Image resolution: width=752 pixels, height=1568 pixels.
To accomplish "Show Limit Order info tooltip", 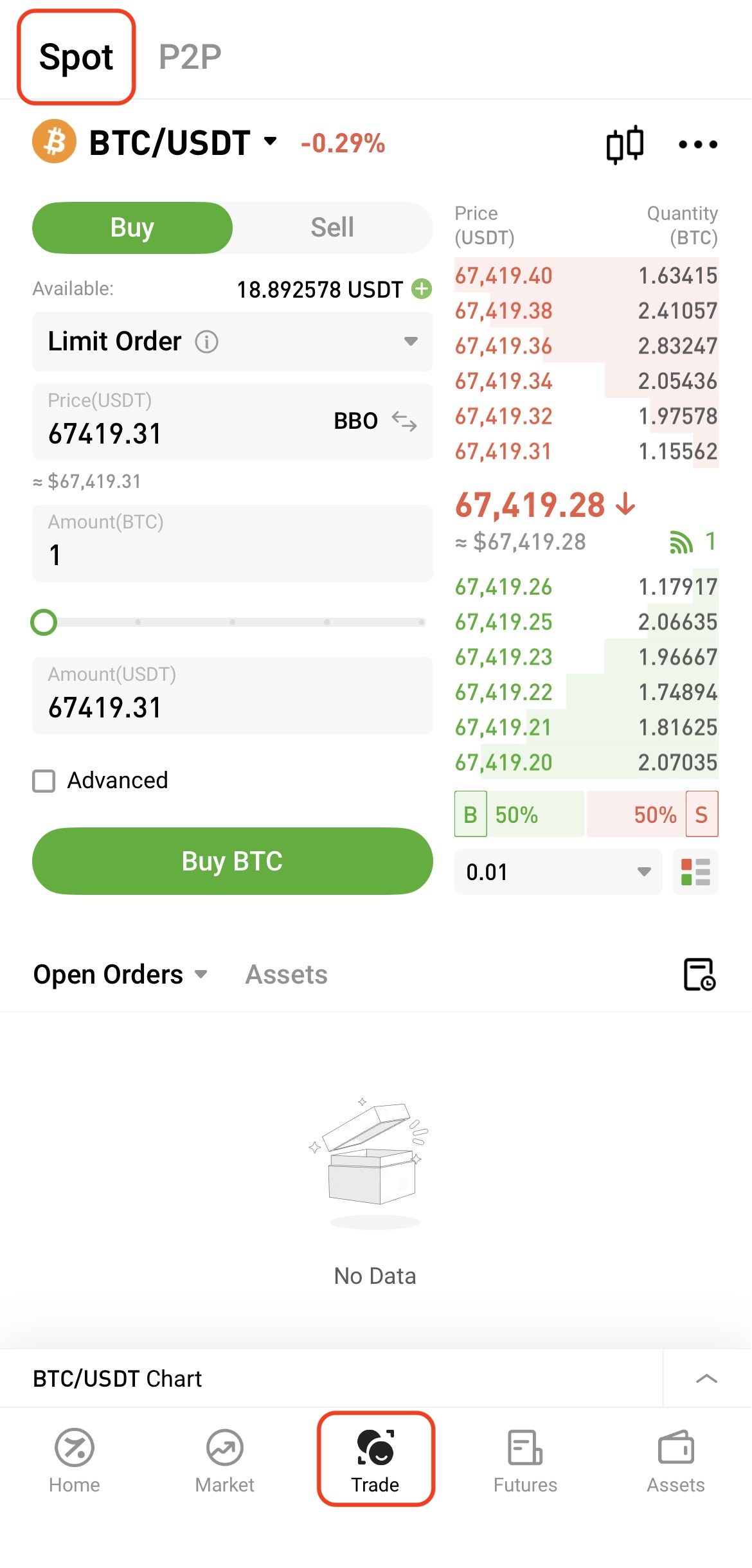I will click(x=207, y=342).
